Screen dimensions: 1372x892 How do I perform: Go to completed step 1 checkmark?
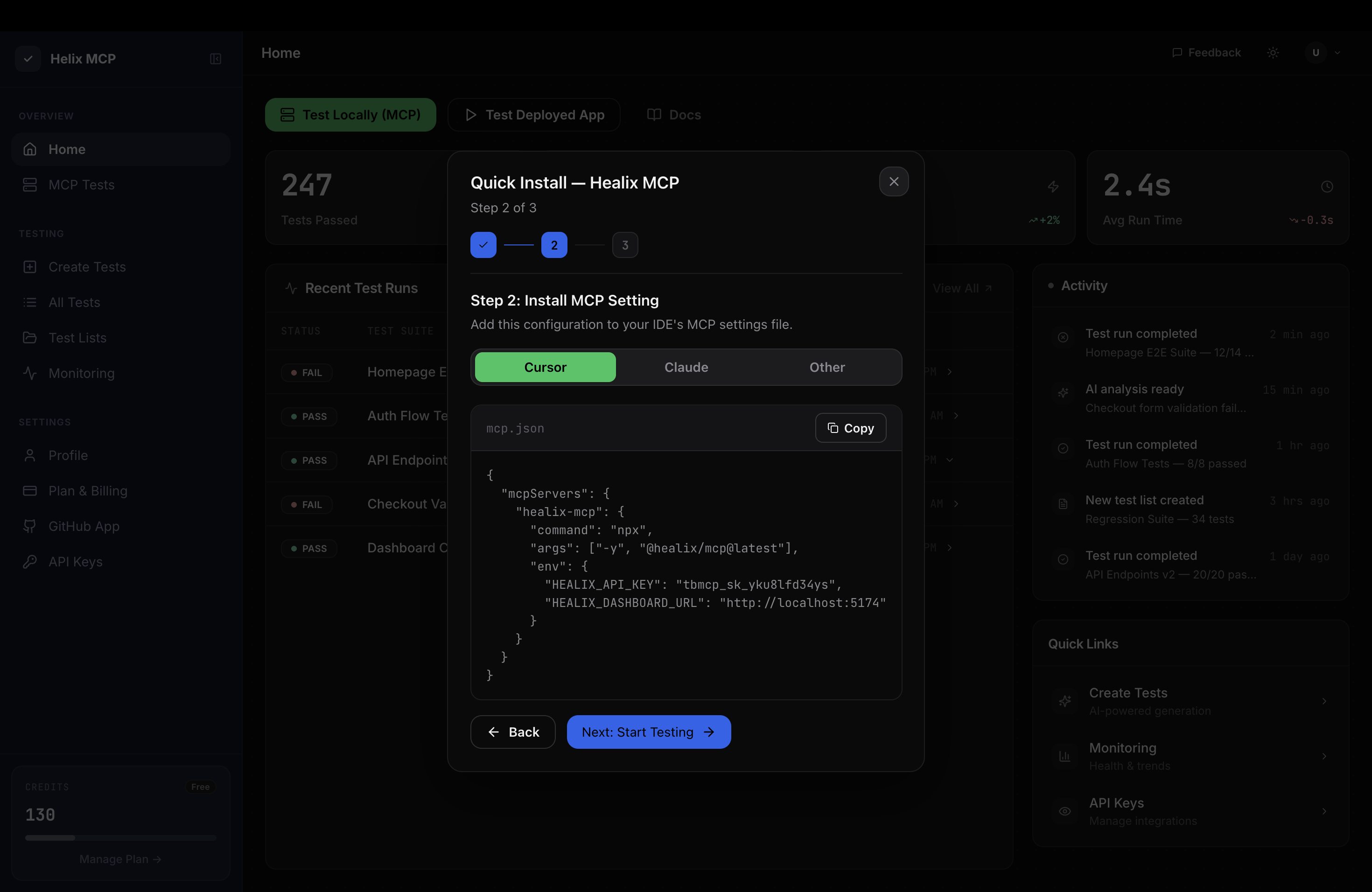(483, 245)
